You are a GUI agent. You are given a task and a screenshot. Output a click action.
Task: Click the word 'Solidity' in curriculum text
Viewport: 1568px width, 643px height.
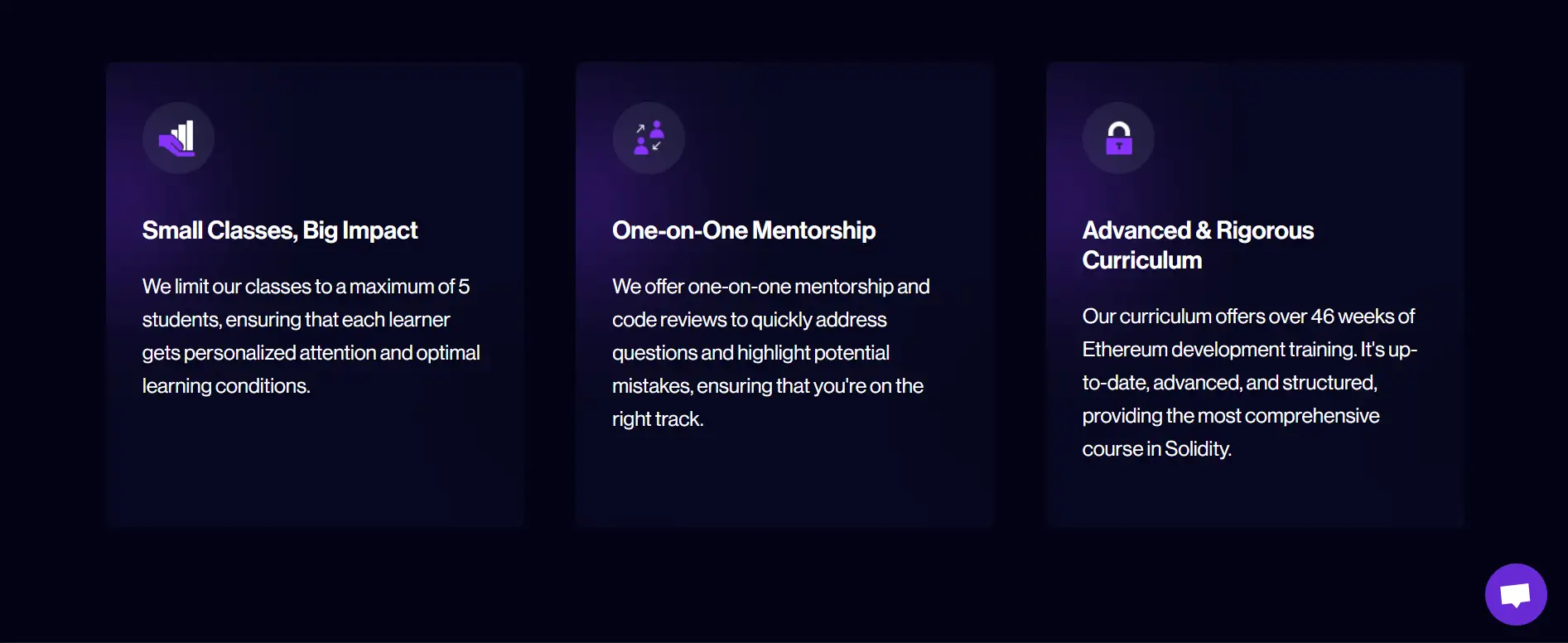click(x=1197, y=449)
